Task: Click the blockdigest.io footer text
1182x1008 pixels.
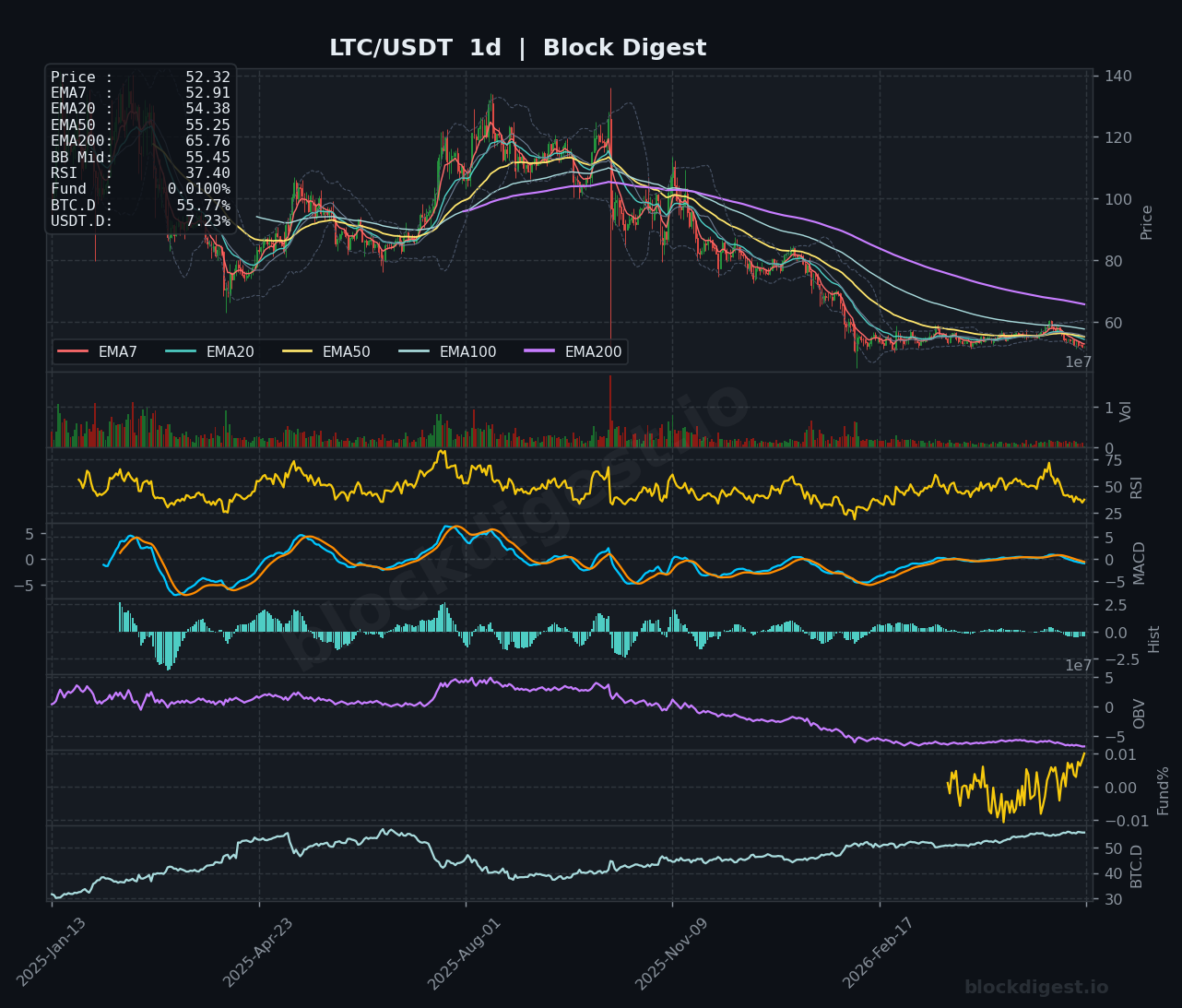Action: pos(1036,988)
